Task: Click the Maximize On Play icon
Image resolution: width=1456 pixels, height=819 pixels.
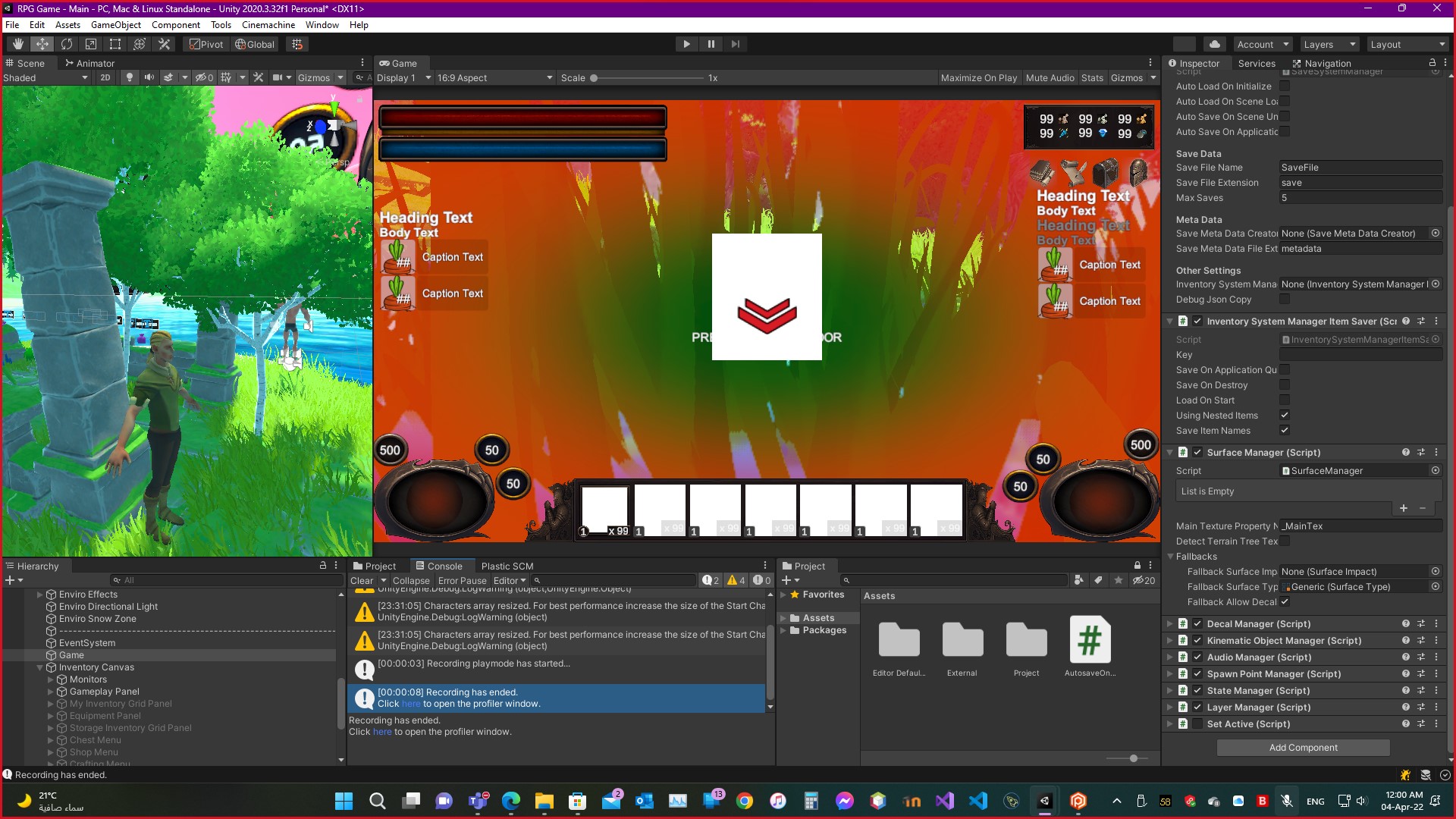Action: click(978, 77)
